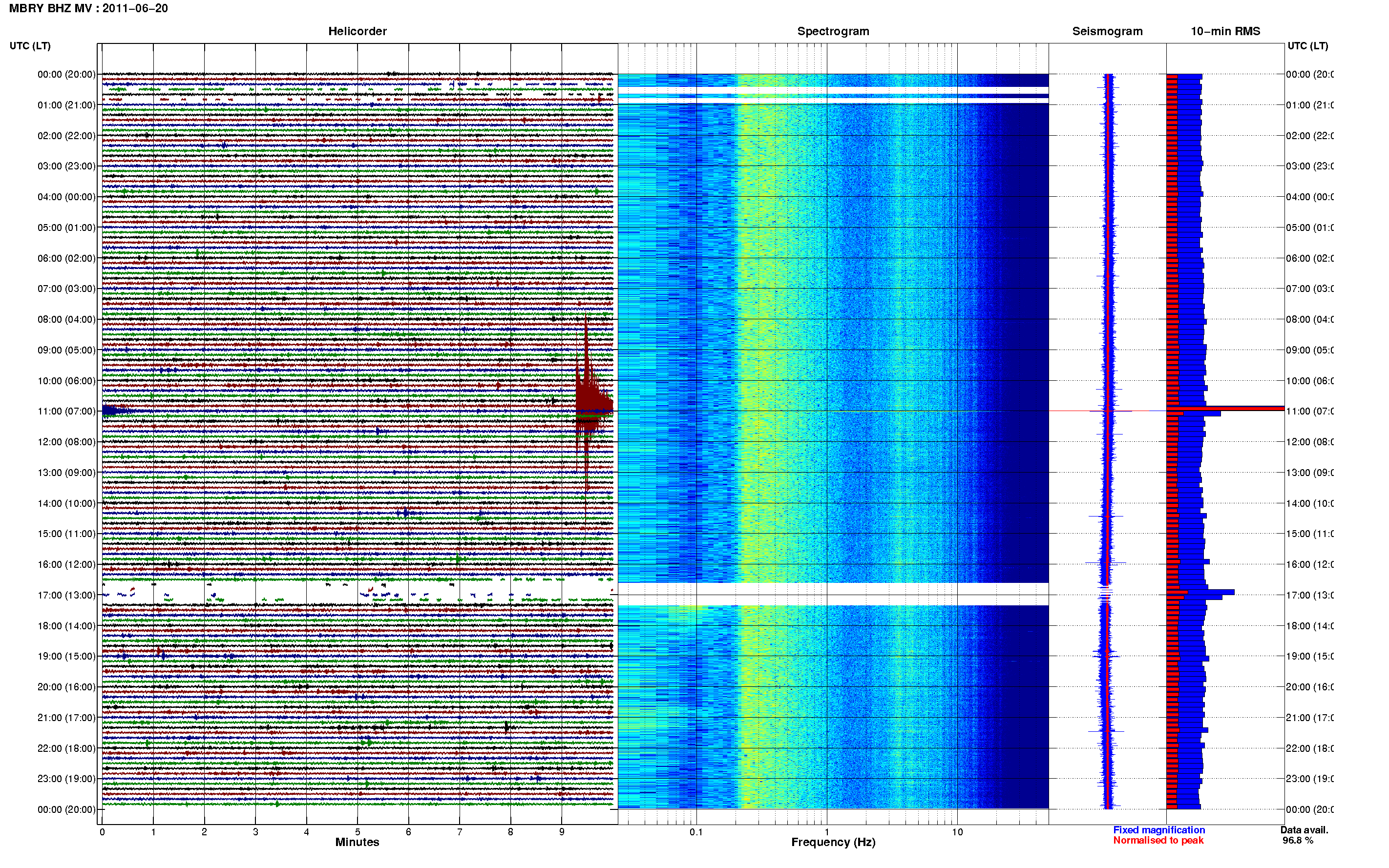Image resolution: width=1389 pixels, height=868 pixels.
Task: Click the '10-min RMS' panel heading
Action: coord(1225,31)
